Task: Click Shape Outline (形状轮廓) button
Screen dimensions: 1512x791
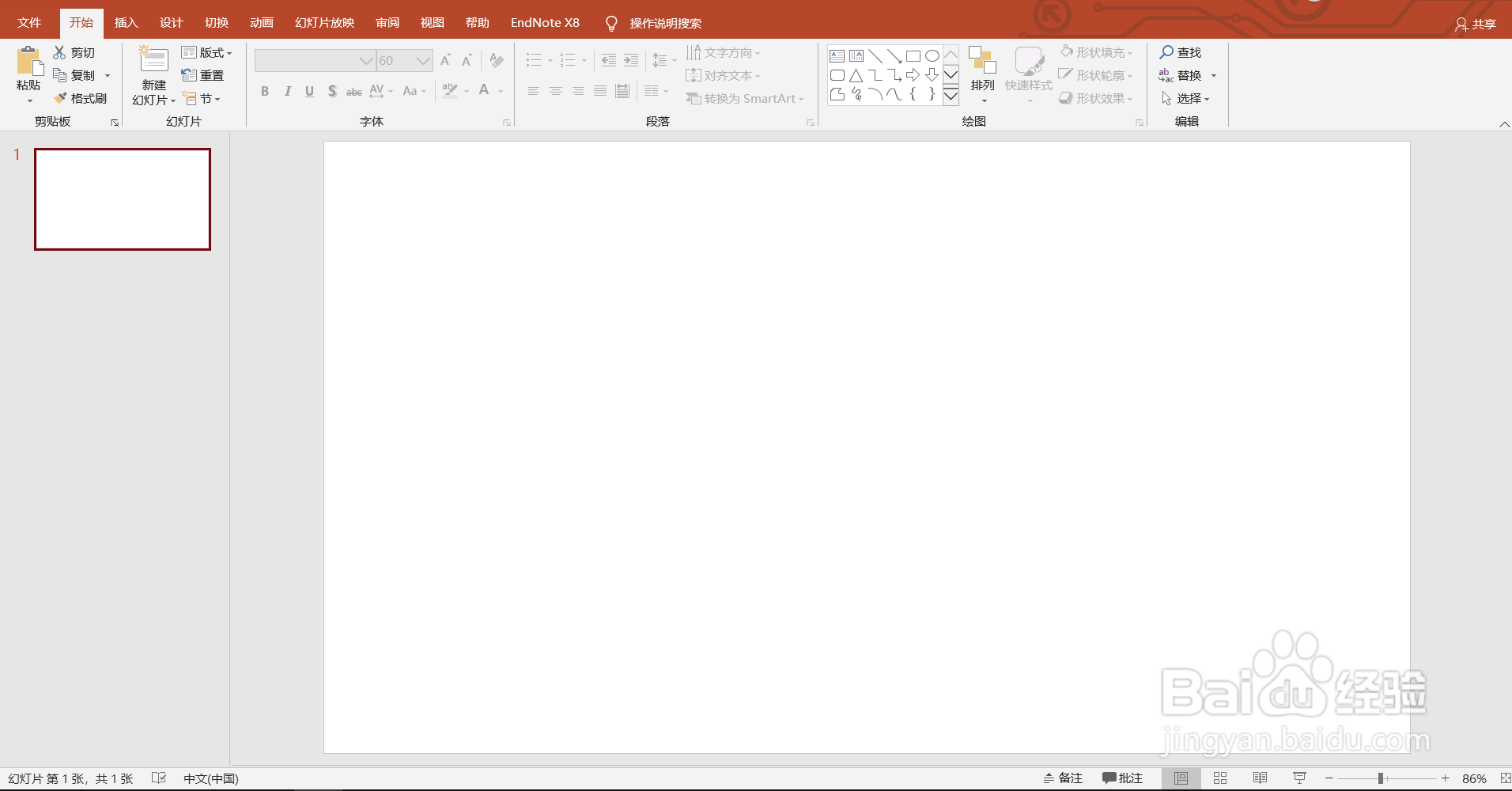Action: (x=1096, y=75)
